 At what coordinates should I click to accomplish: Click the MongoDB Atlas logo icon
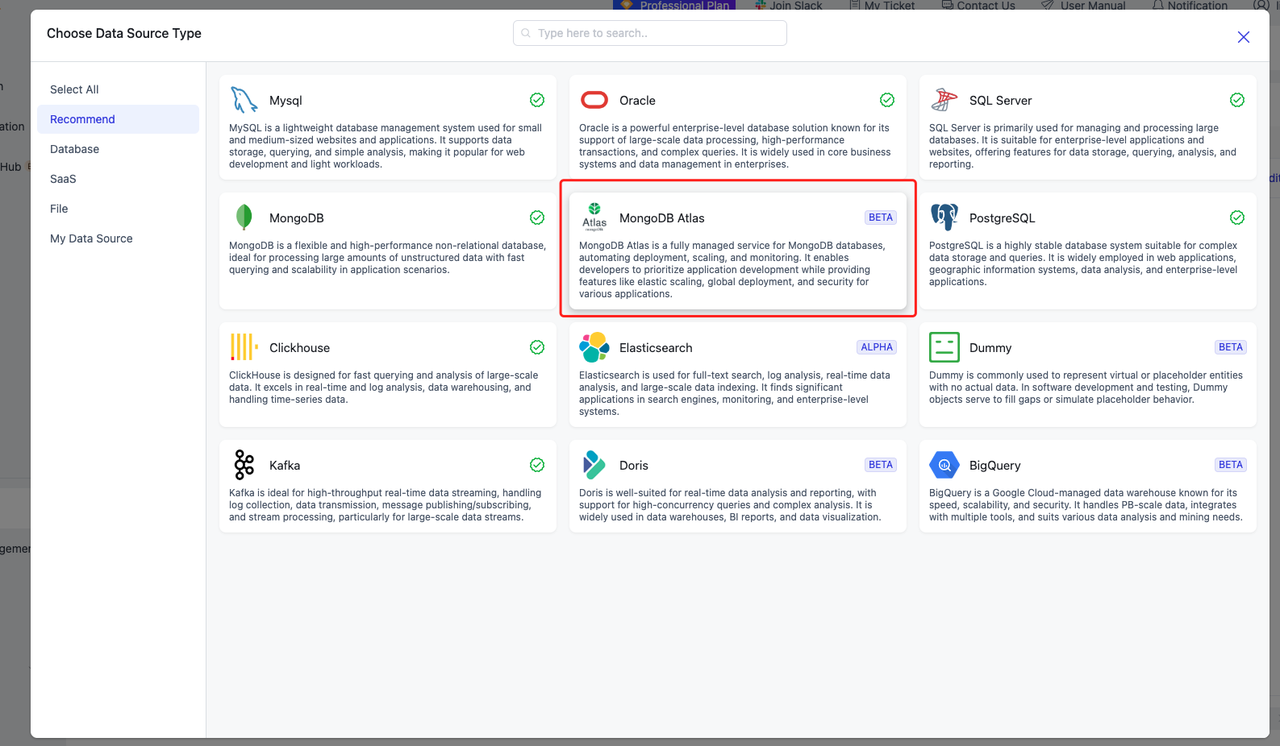[x=594, y=217]
